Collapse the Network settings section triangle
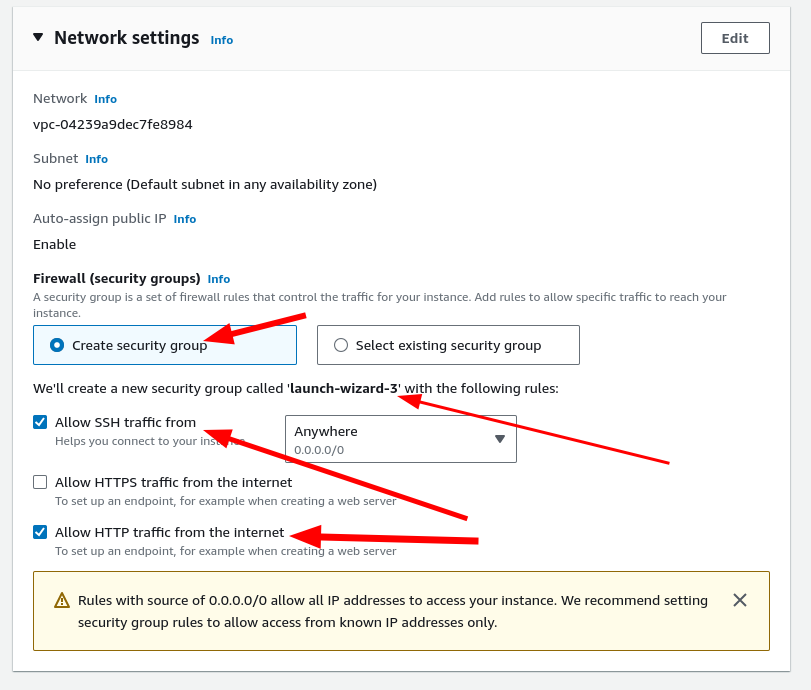 tap(38, 38)
